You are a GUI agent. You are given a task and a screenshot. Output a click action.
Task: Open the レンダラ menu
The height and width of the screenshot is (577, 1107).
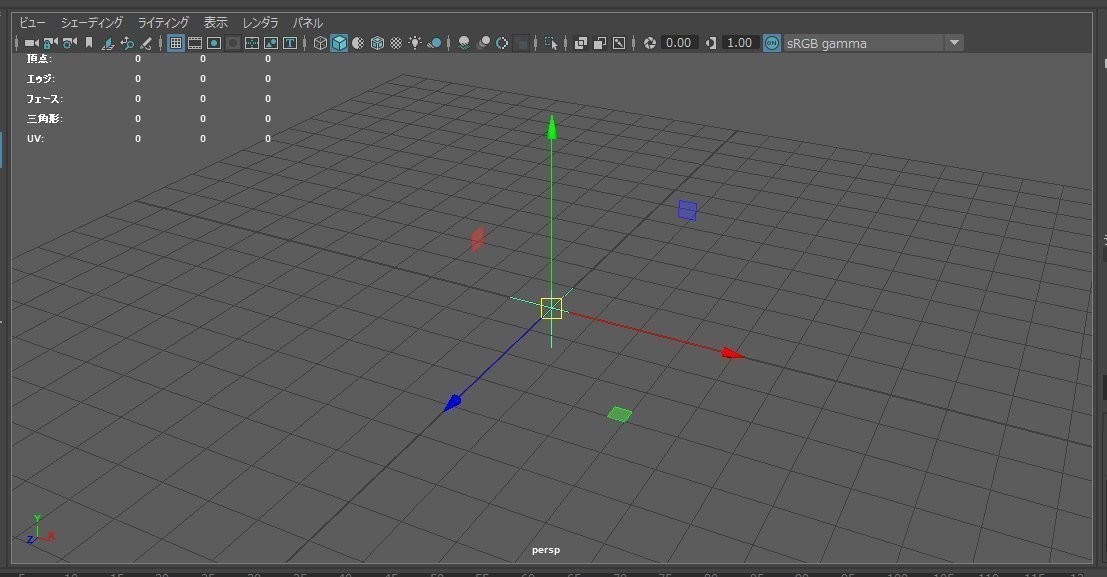coord(259,22)
